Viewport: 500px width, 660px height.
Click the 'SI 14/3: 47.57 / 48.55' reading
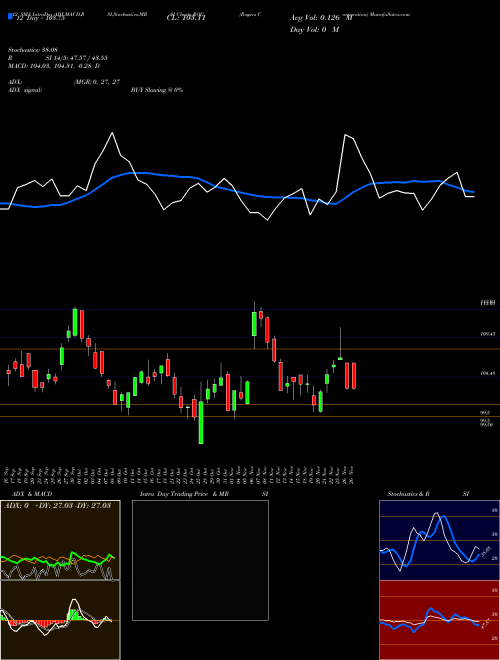[77, 58]
